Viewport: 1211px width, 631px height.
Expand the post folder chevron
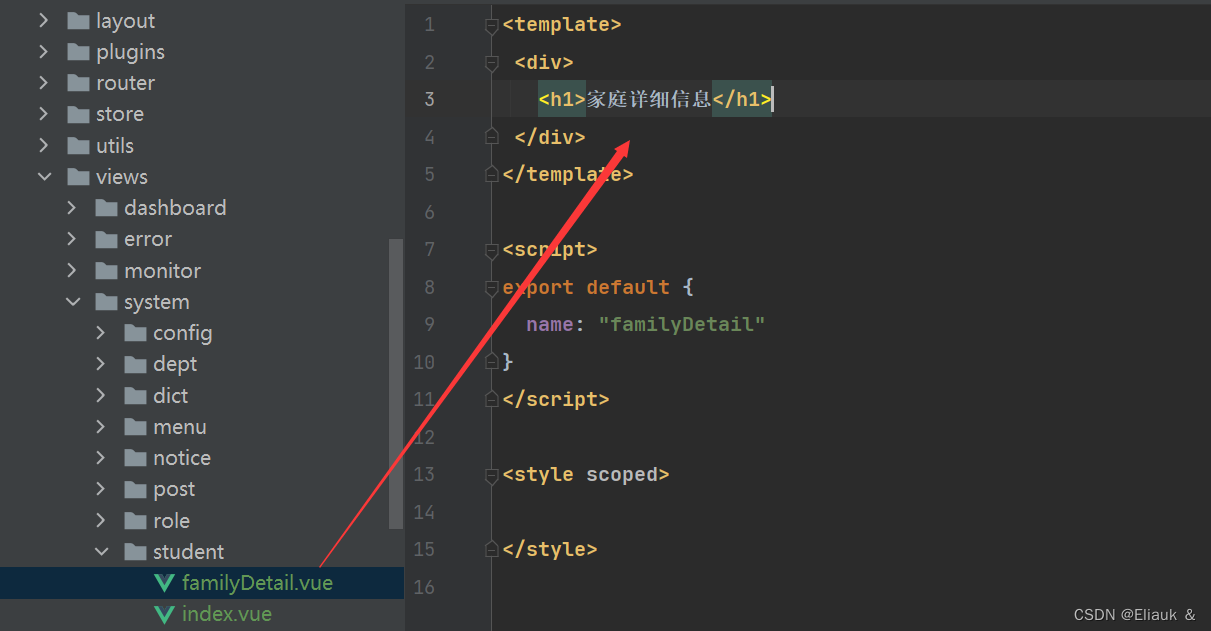(100, 489)
